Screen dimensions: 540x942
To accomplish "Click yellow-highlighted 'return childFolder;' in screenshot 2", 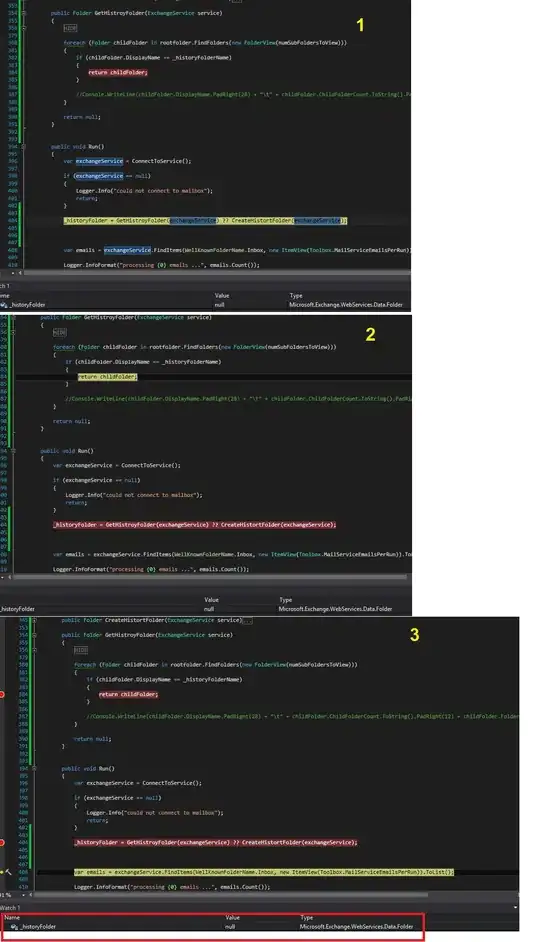I will (107, 377).
